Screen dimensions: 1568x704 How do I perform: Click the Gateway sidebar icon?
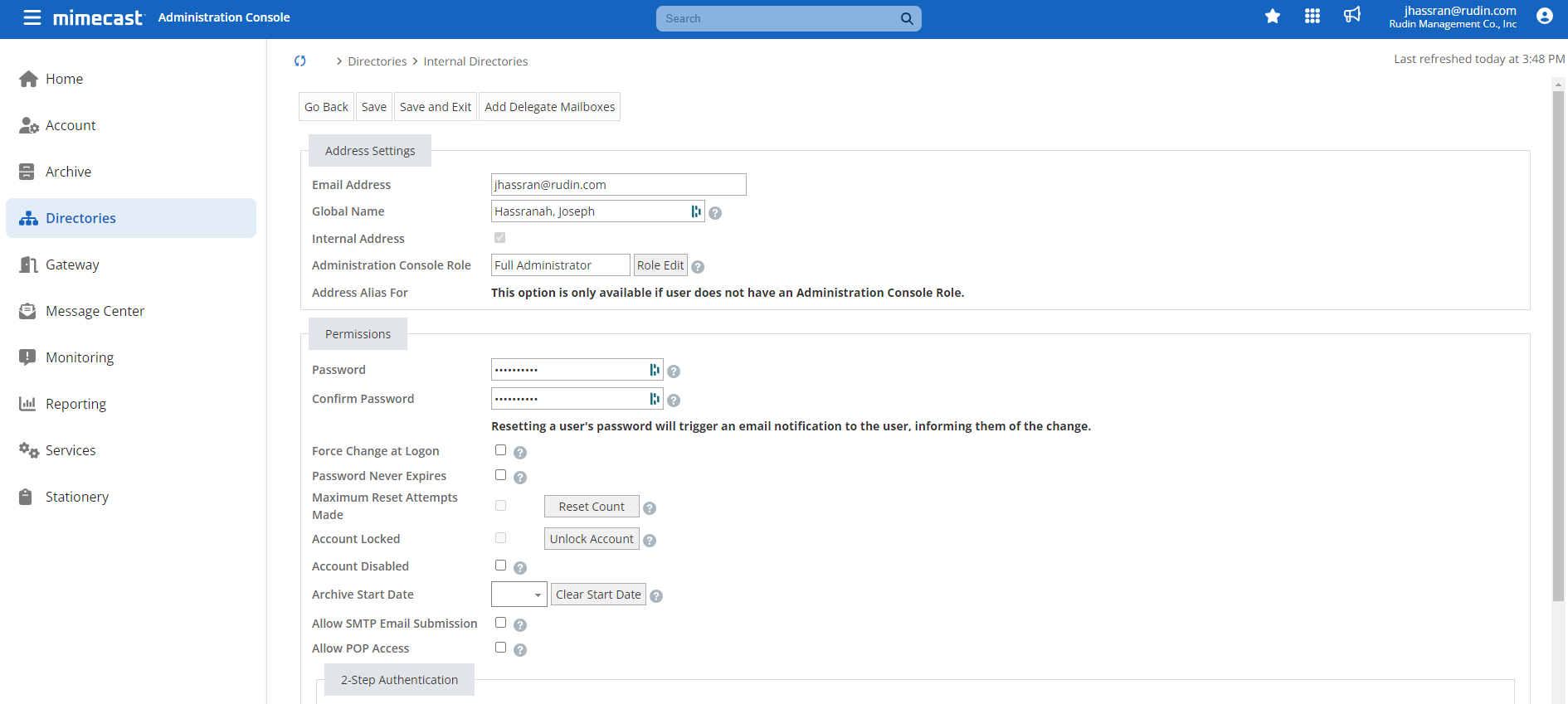(28, 265)
